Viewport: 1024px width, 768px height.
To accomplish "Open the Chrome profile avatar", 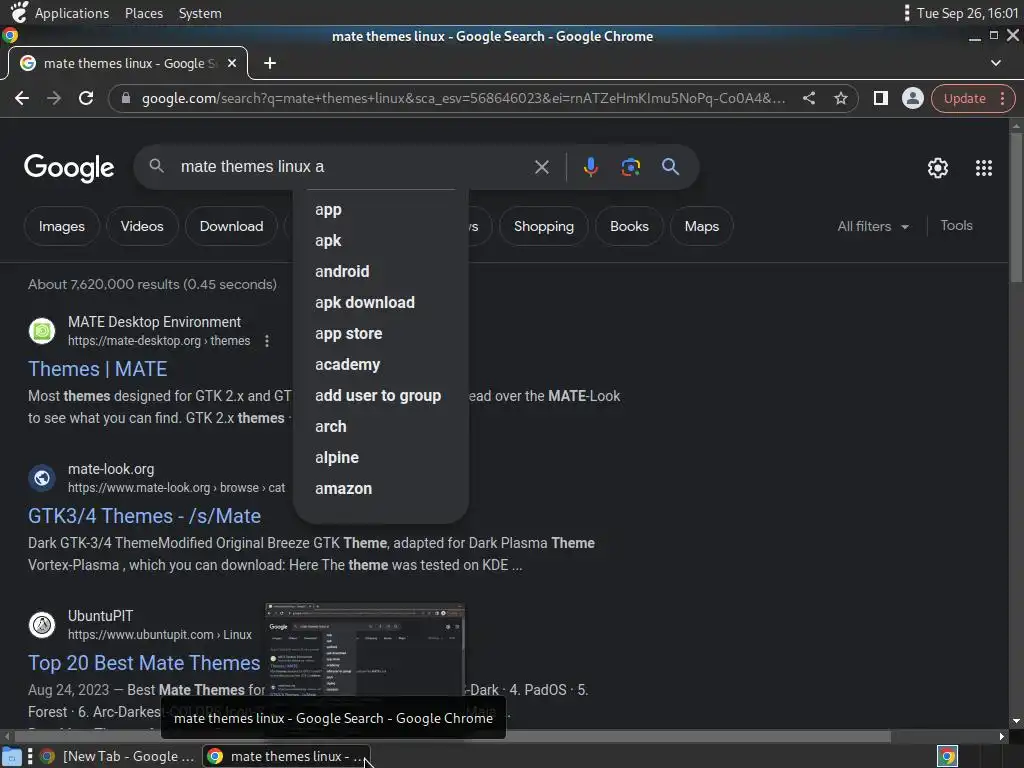I will (x=912, y=98).
